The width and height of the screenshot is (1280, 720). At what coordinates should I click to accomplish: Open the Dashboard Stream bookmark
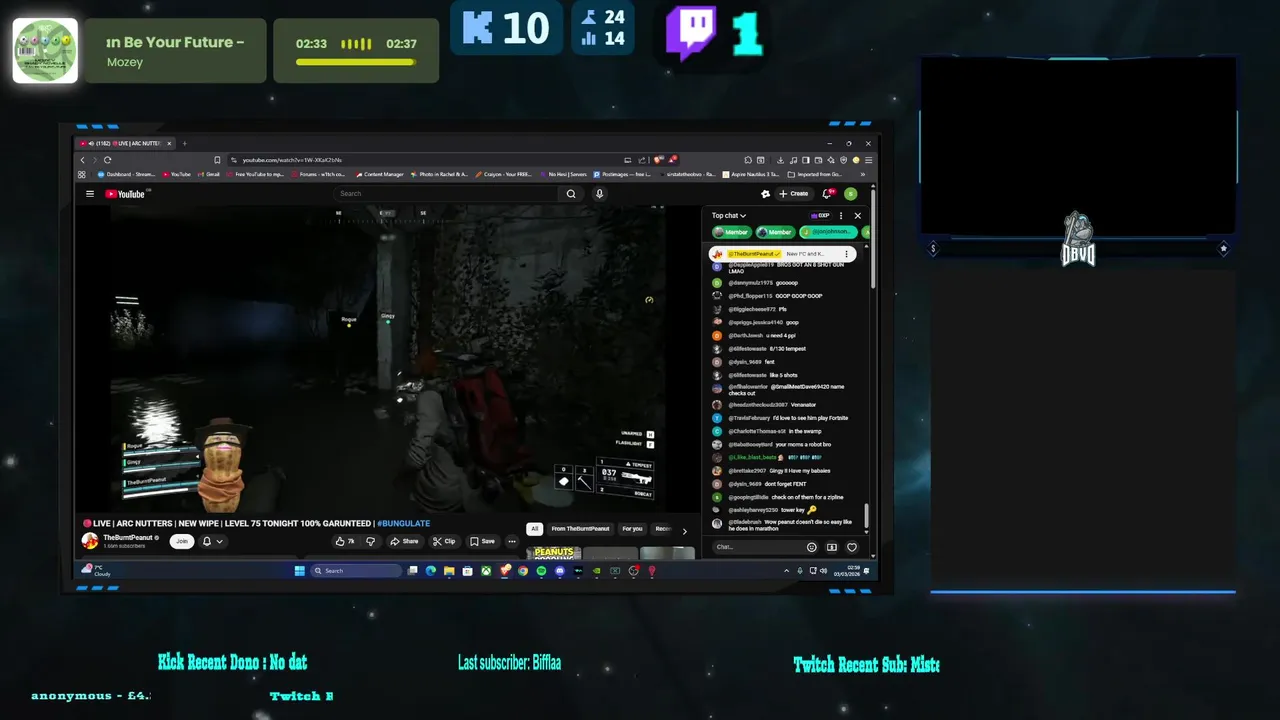click(127, 174)
